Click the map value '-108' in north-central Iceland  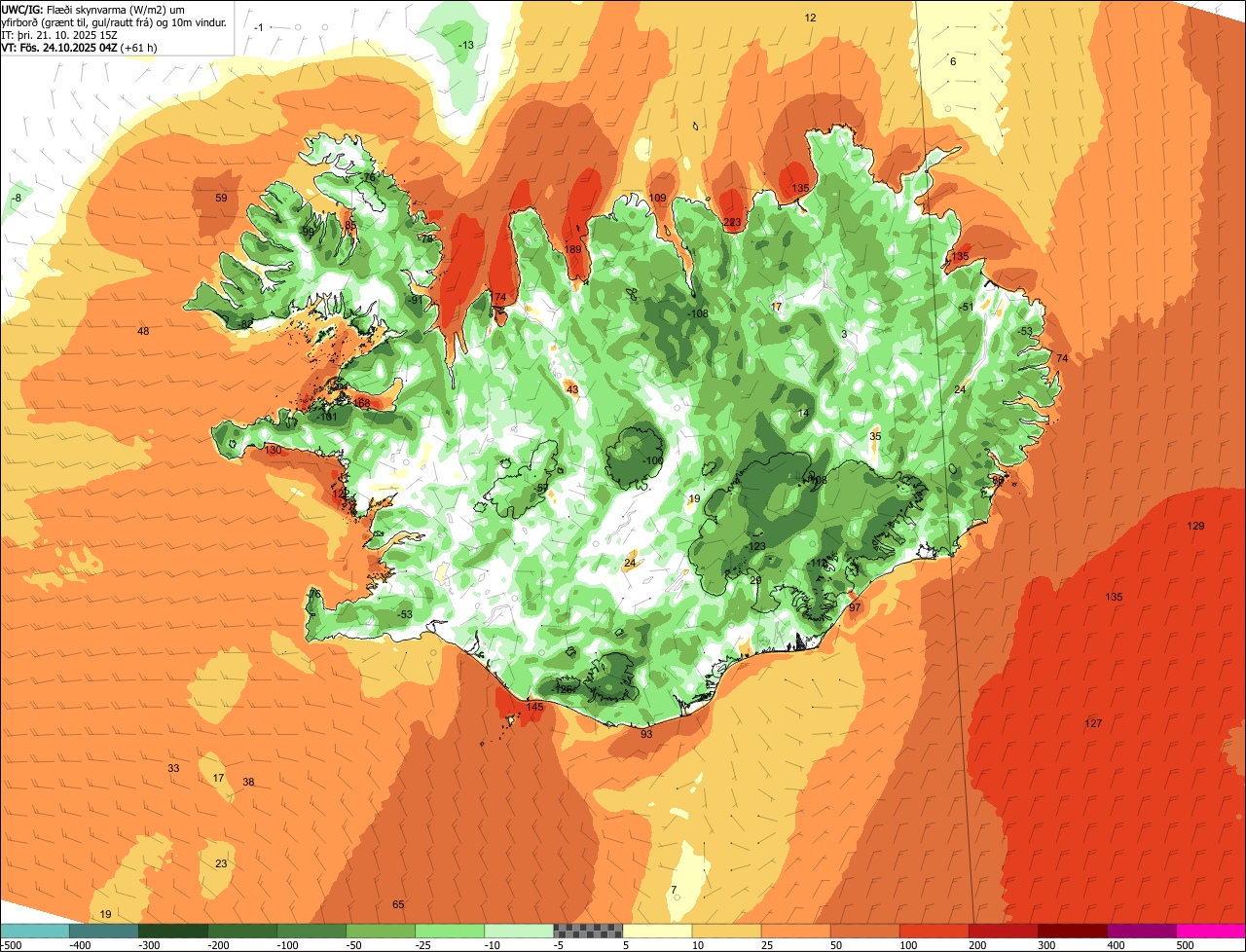click(x=698, y=314)
